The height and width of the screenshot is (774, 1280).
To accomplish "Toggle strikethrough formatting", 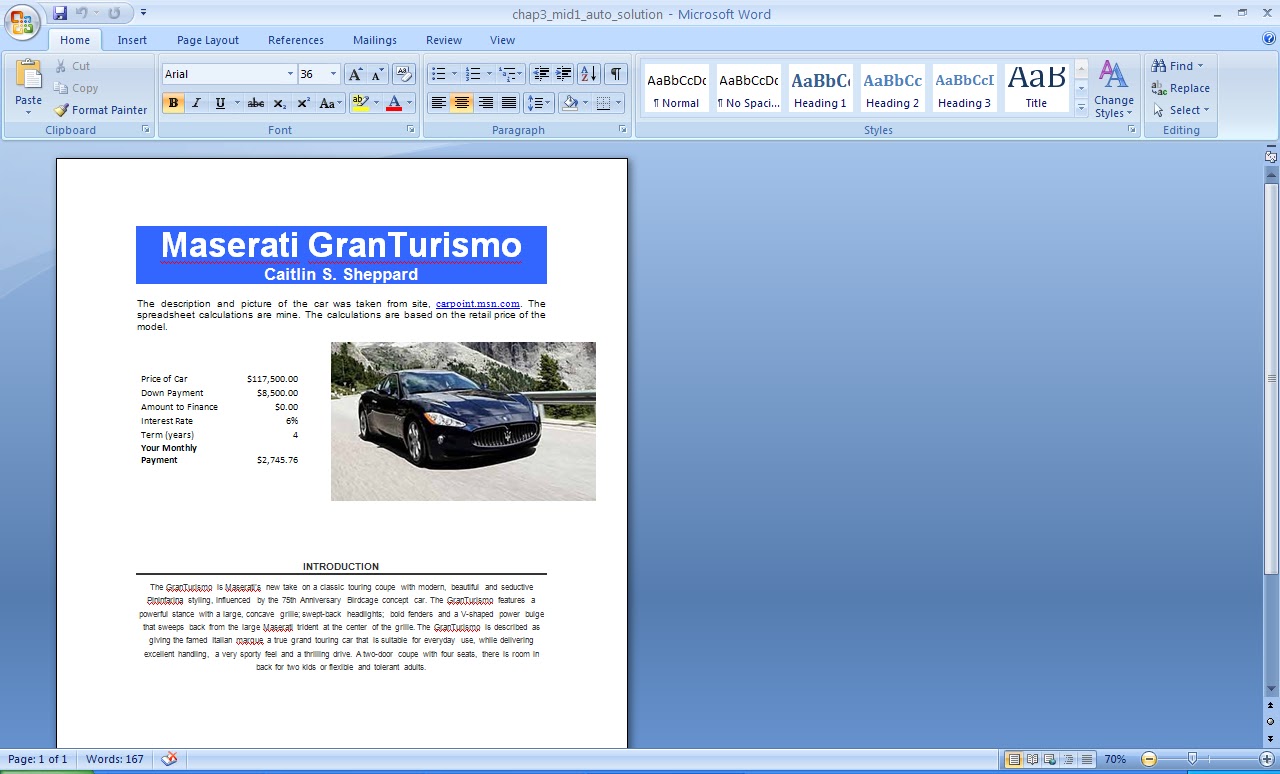I will pos(256,103).
